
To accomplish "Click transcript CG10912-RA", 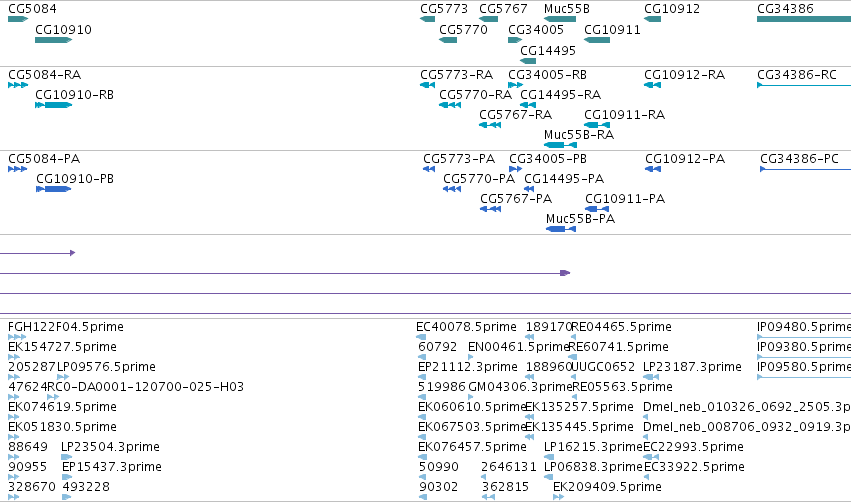I will click(685, 75).
